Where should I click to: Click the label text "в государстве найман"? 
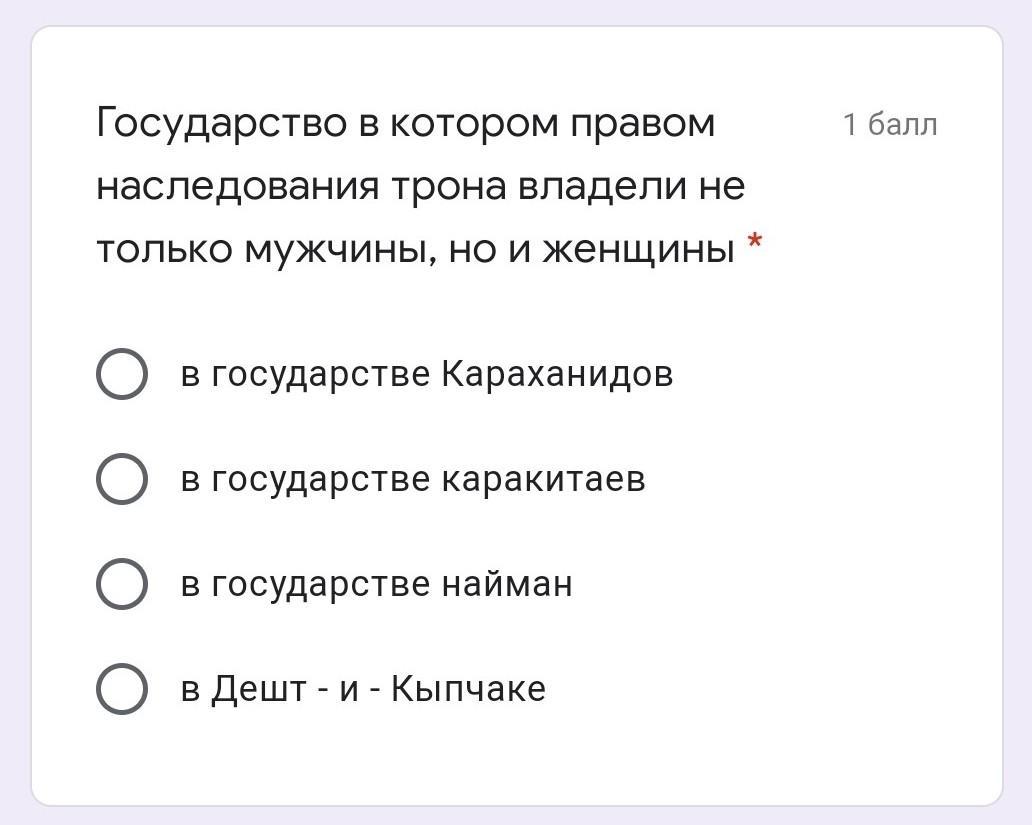[376, 584]
